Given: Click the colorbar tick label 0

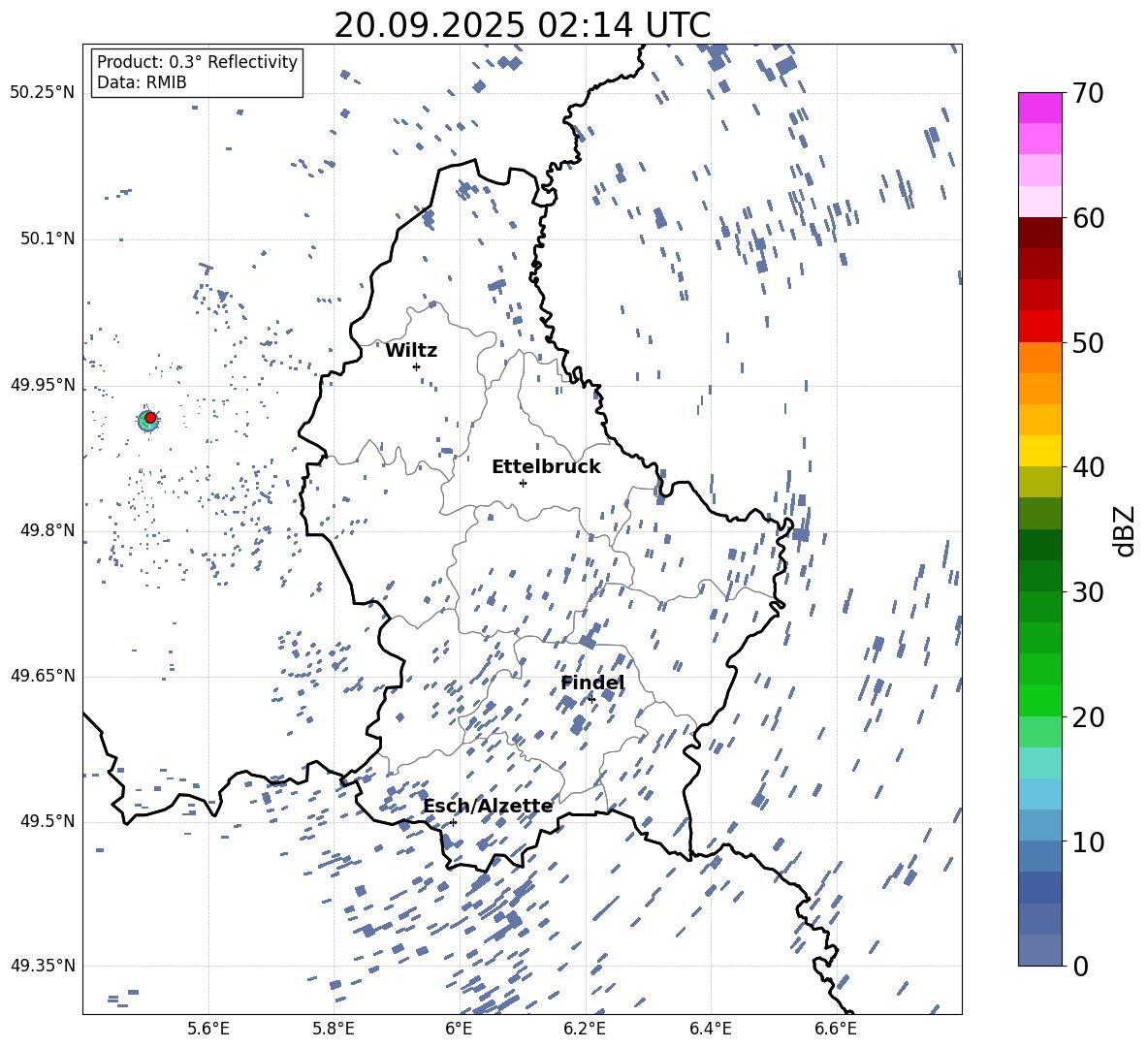Looking at the screenshot, I should (1080, 966).
